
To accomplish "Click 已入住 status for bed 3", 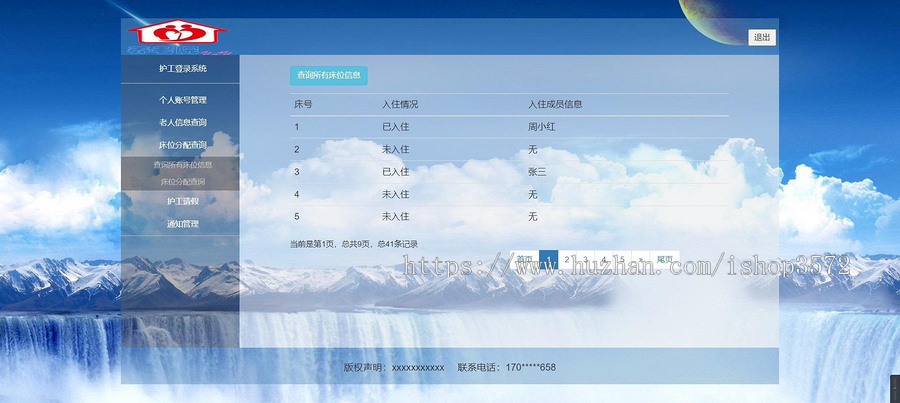I will coord(395,172).
